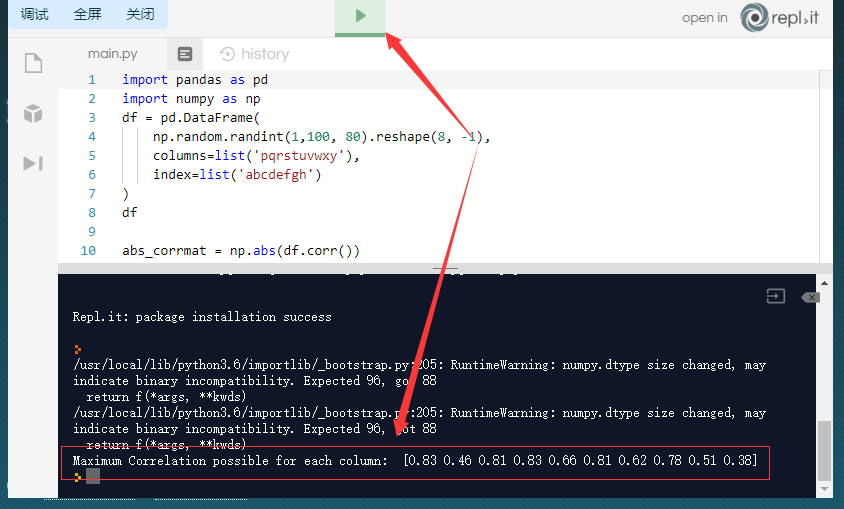Open the Files panel icon in sidebar
The width and height of the screenshot is (844, 509).
33,63
